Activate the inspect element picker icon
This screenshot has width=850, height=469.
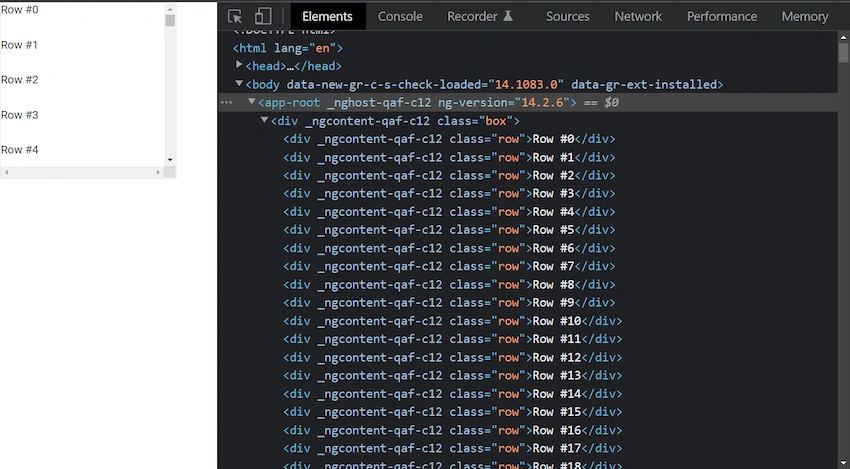[x=235, y=16]
